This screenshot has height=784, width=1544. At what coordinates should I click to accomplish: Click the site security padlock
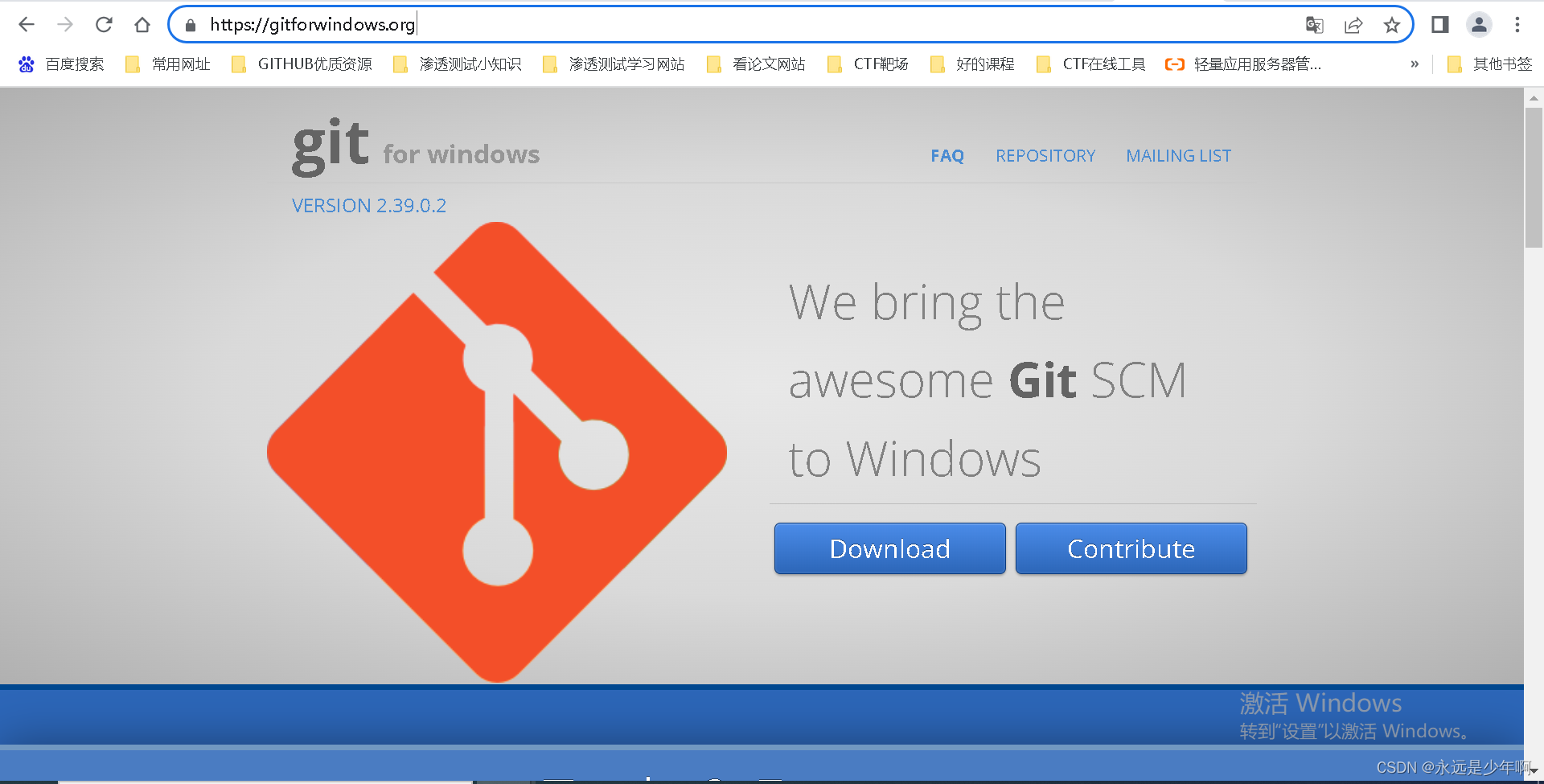point(190,25)
